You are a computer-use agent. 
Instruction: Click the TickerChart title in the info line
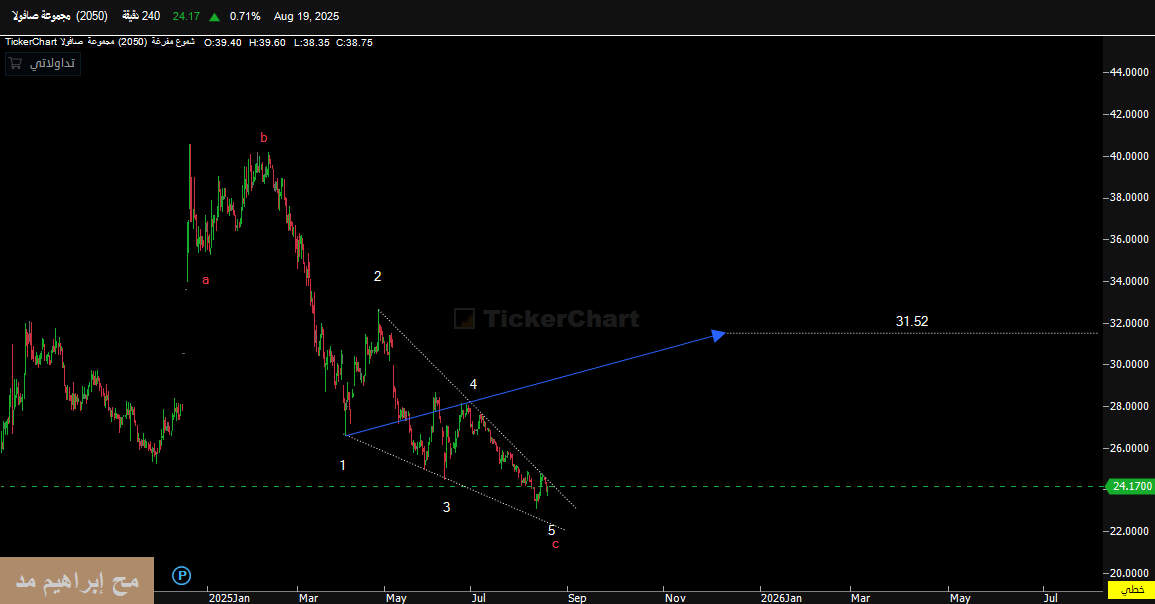tap(31, 43)
